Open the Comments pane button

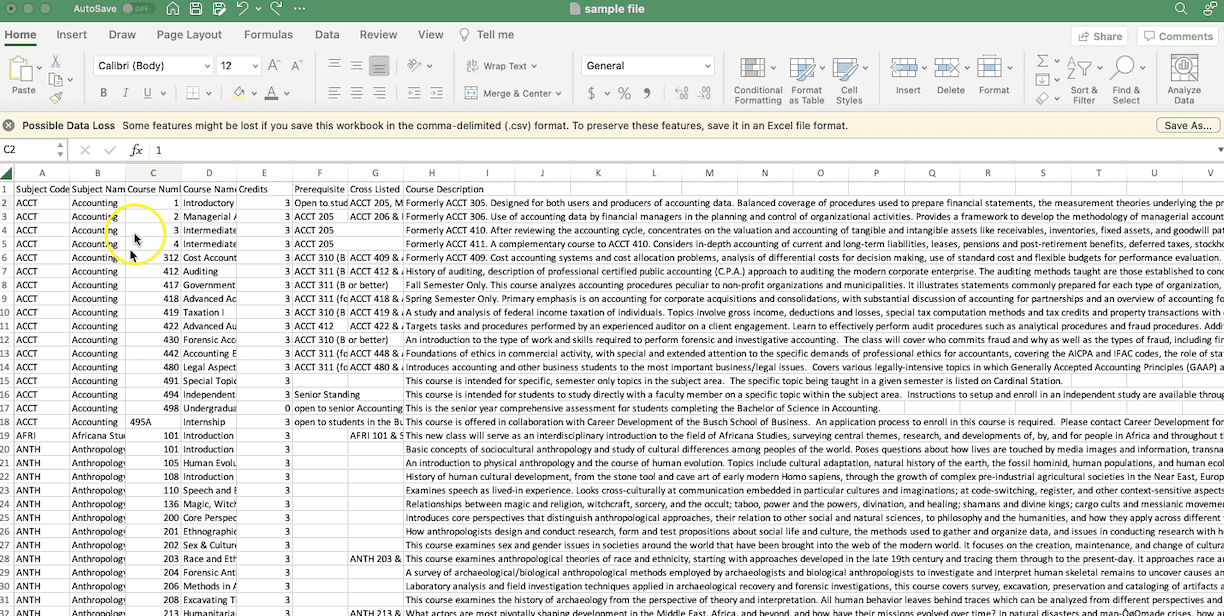[x=1176, y=36]
